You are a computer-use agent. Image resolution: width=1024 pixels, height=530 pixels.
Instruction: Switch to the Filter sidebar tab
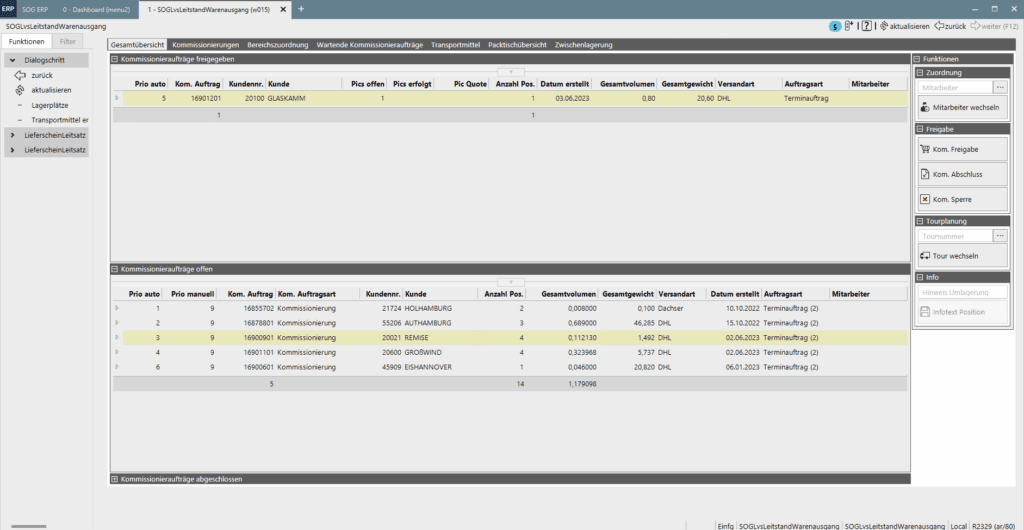pos(67,42)
